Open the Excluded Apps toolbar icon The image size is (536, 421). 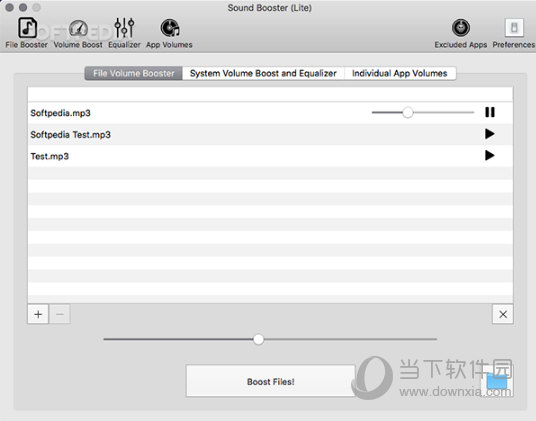[461, 28]
